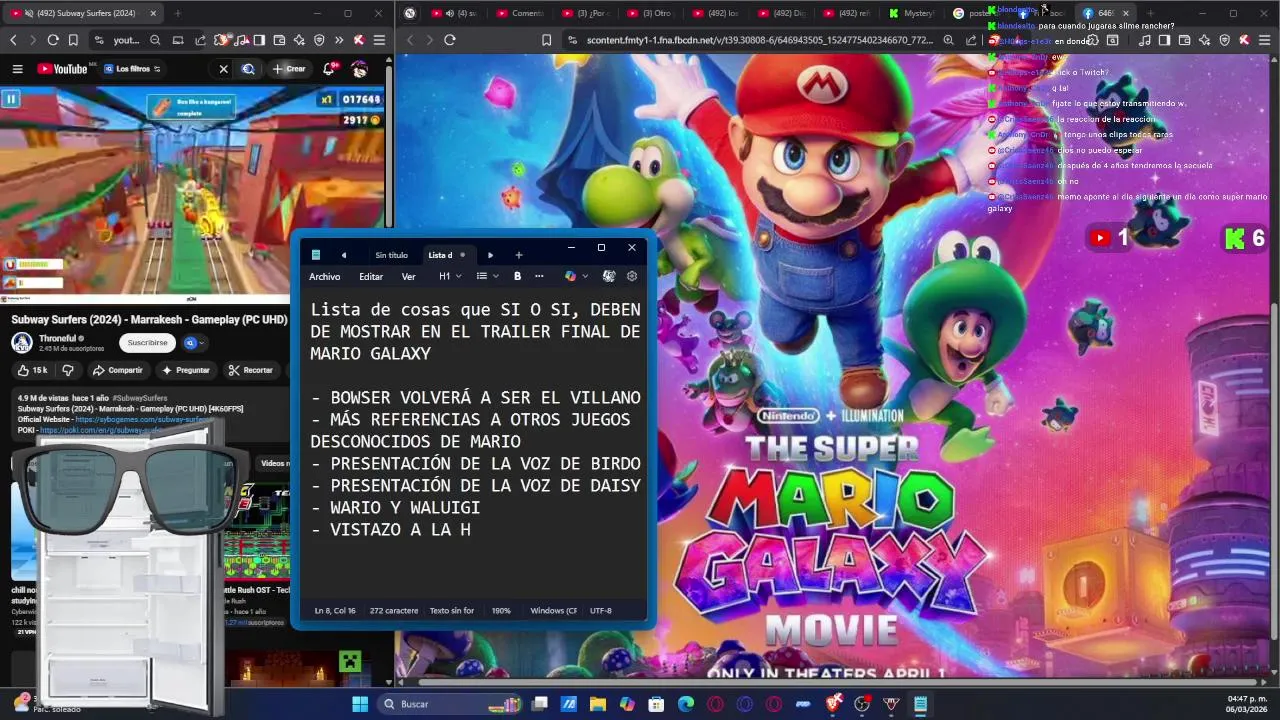Switch to Sin título Notepad tab

[391, 255]
